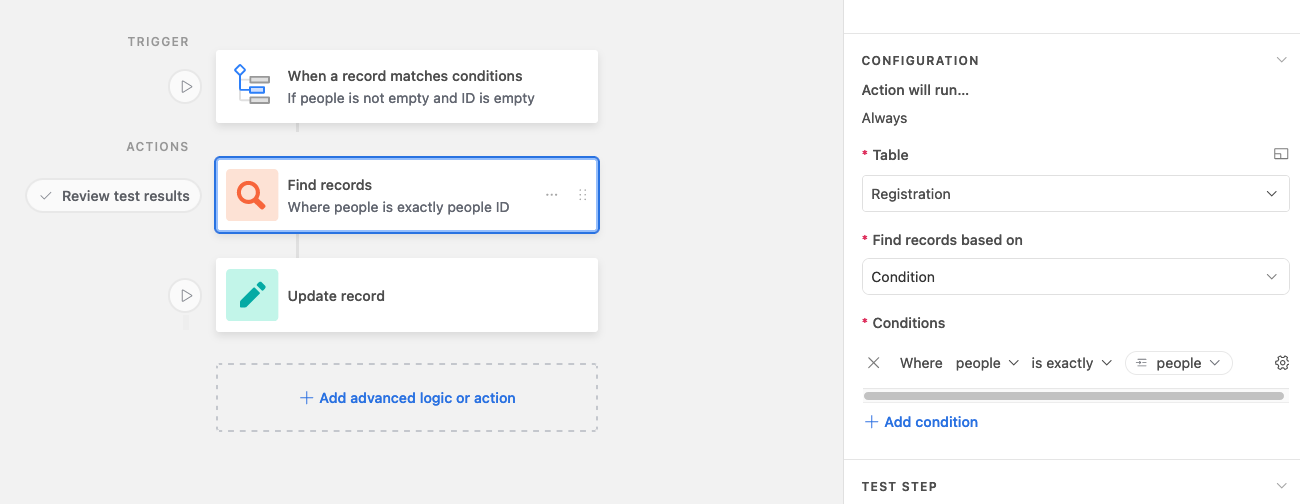Open table view icon beside Table label

pyautogui.click(x=1281, y=154)
